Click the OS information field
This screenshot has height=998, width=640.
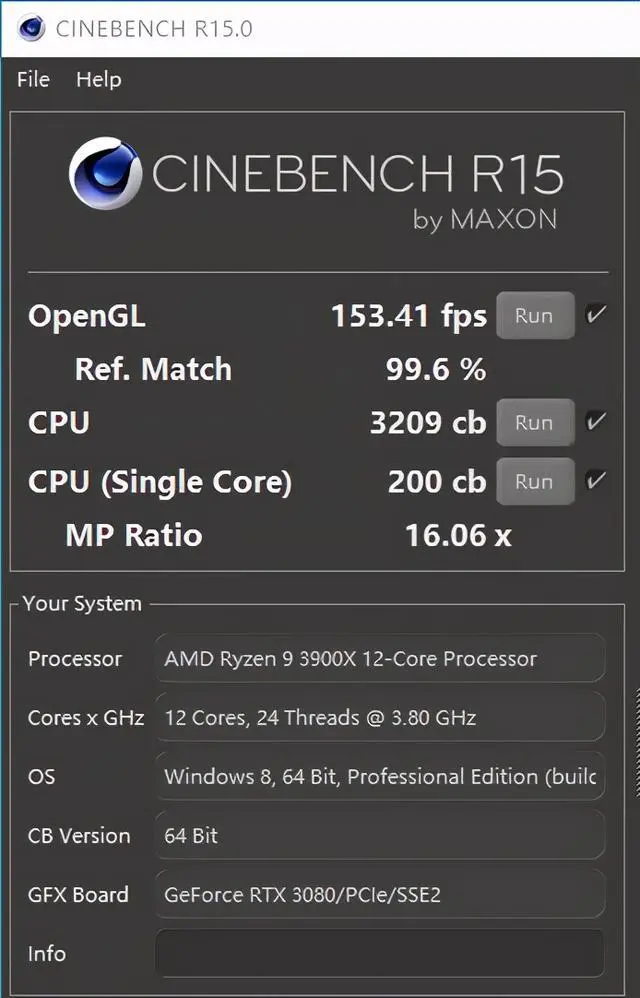coord(380,777)
